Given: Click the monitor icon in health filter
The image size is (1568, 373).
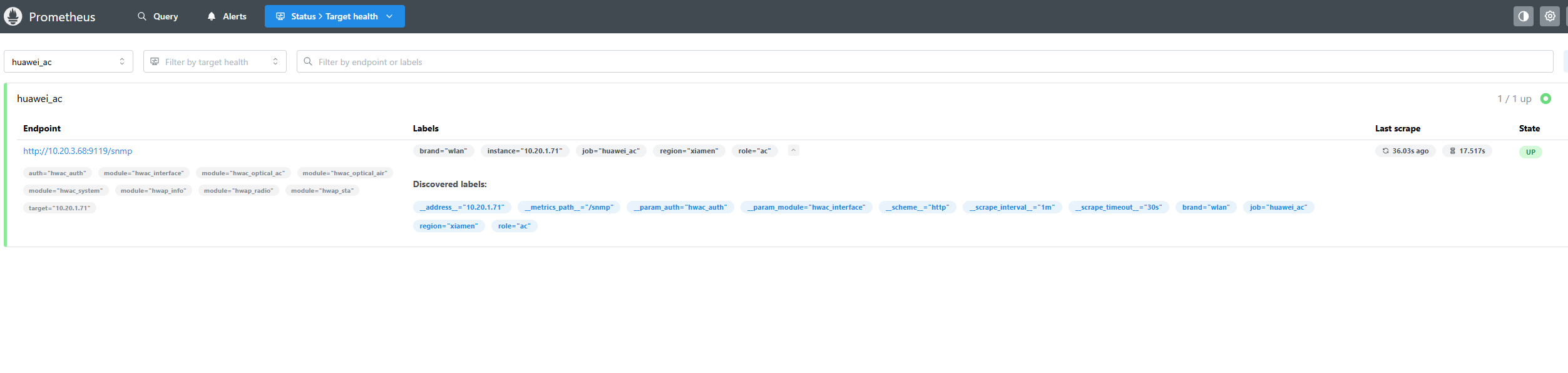Looking at the screenshot, I should (155, 61).
